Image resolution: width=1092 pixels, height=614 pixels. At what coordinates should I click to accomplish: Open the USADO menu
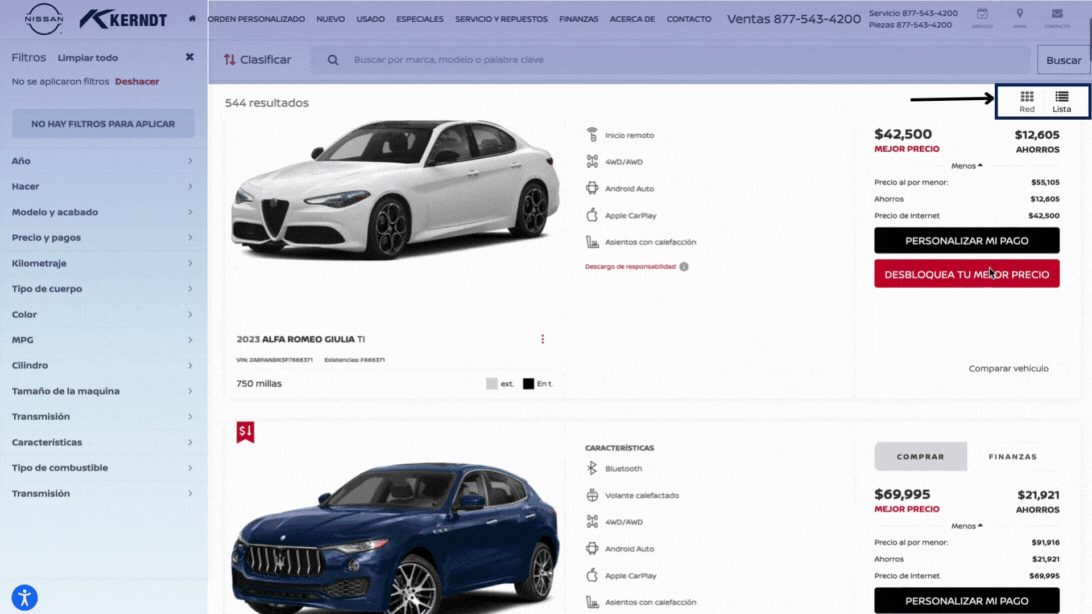pyautogui.click(x=370, y=19)
